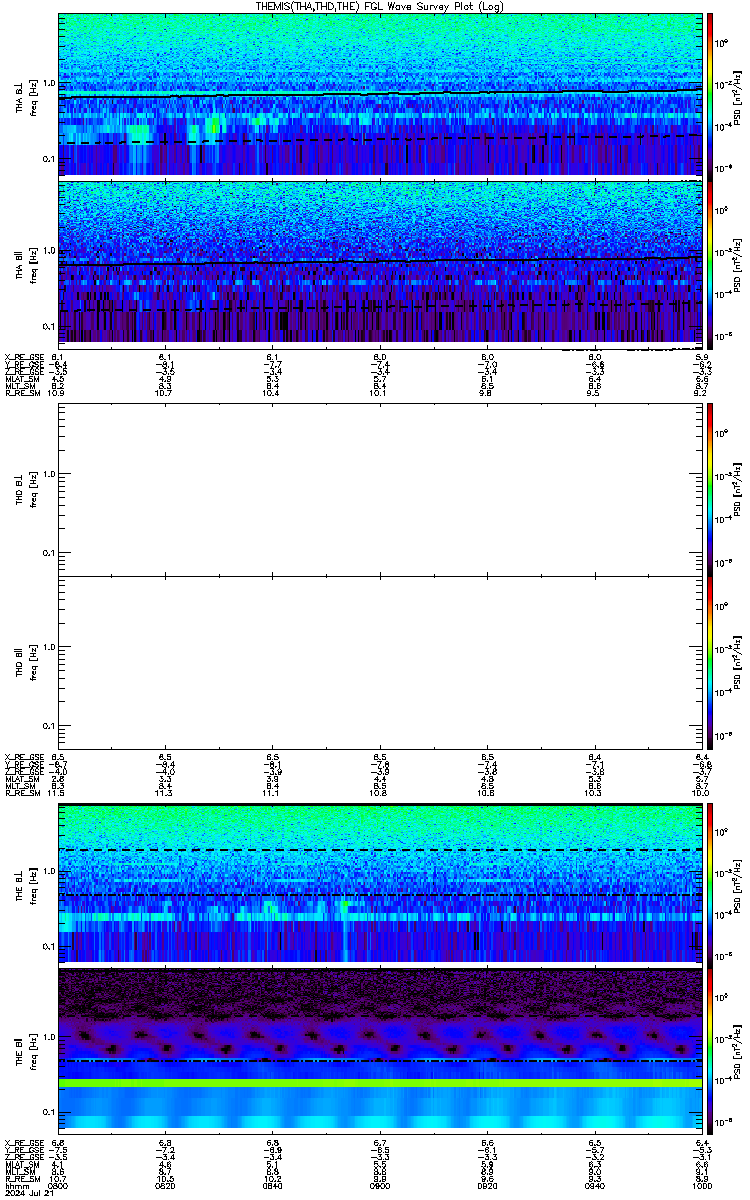Click the THD B⊥ PSD color bar
Viewport: 750px width, 1200px height.
point(710,489)
